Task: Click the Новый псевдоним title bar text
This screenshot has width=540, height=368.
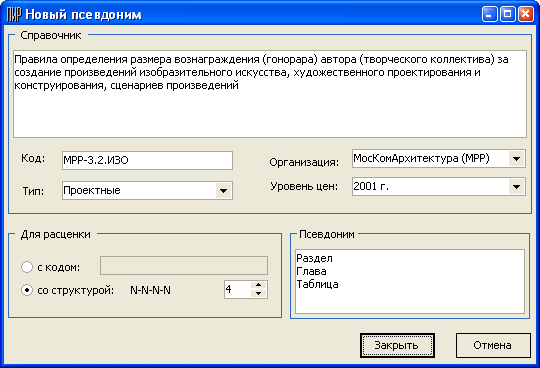Action: coord(83,15)
